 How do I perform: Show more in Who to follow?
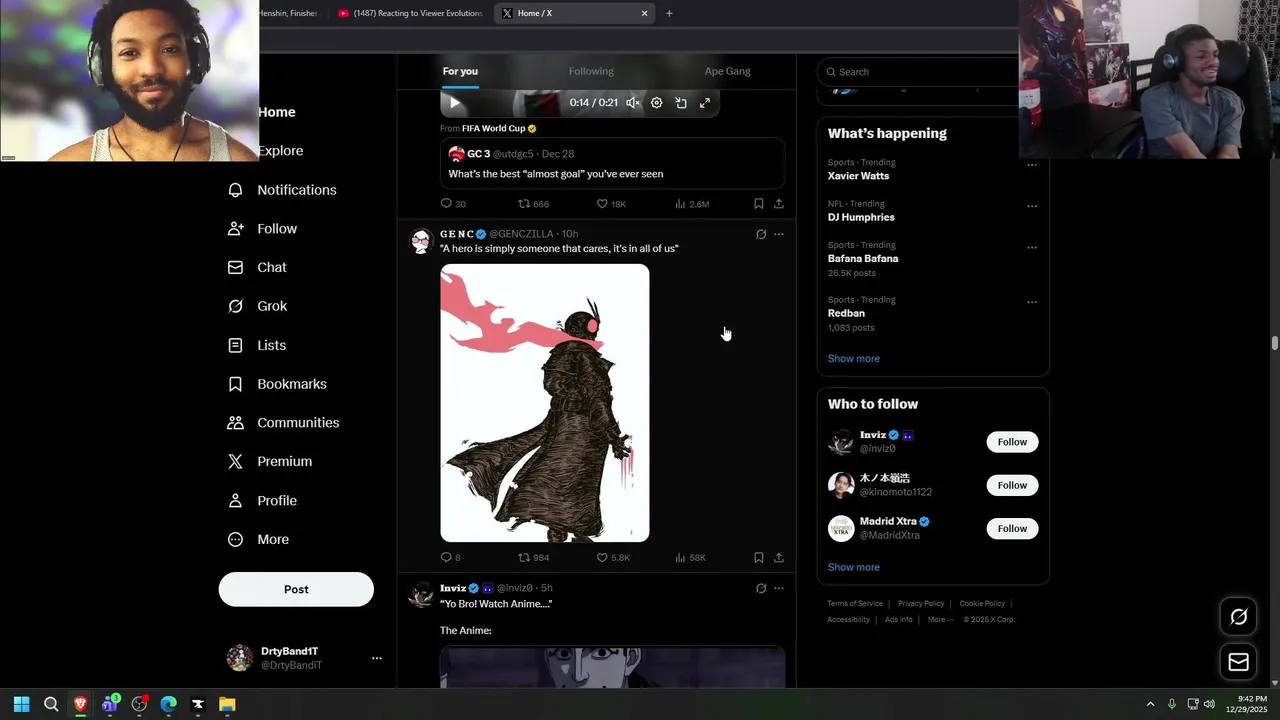point(853,567)
